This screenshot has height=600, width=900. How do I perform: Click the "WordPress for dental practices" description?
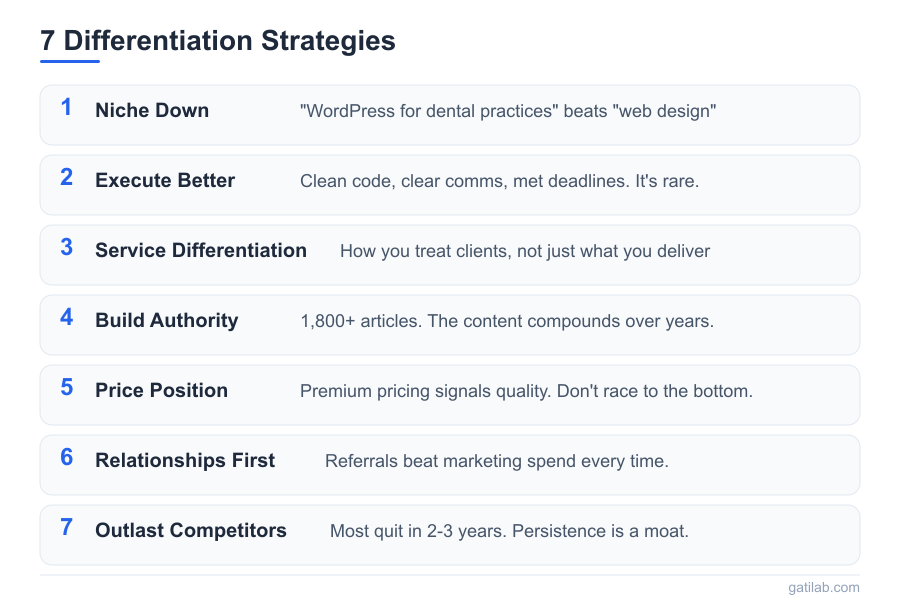pos(508,111)
